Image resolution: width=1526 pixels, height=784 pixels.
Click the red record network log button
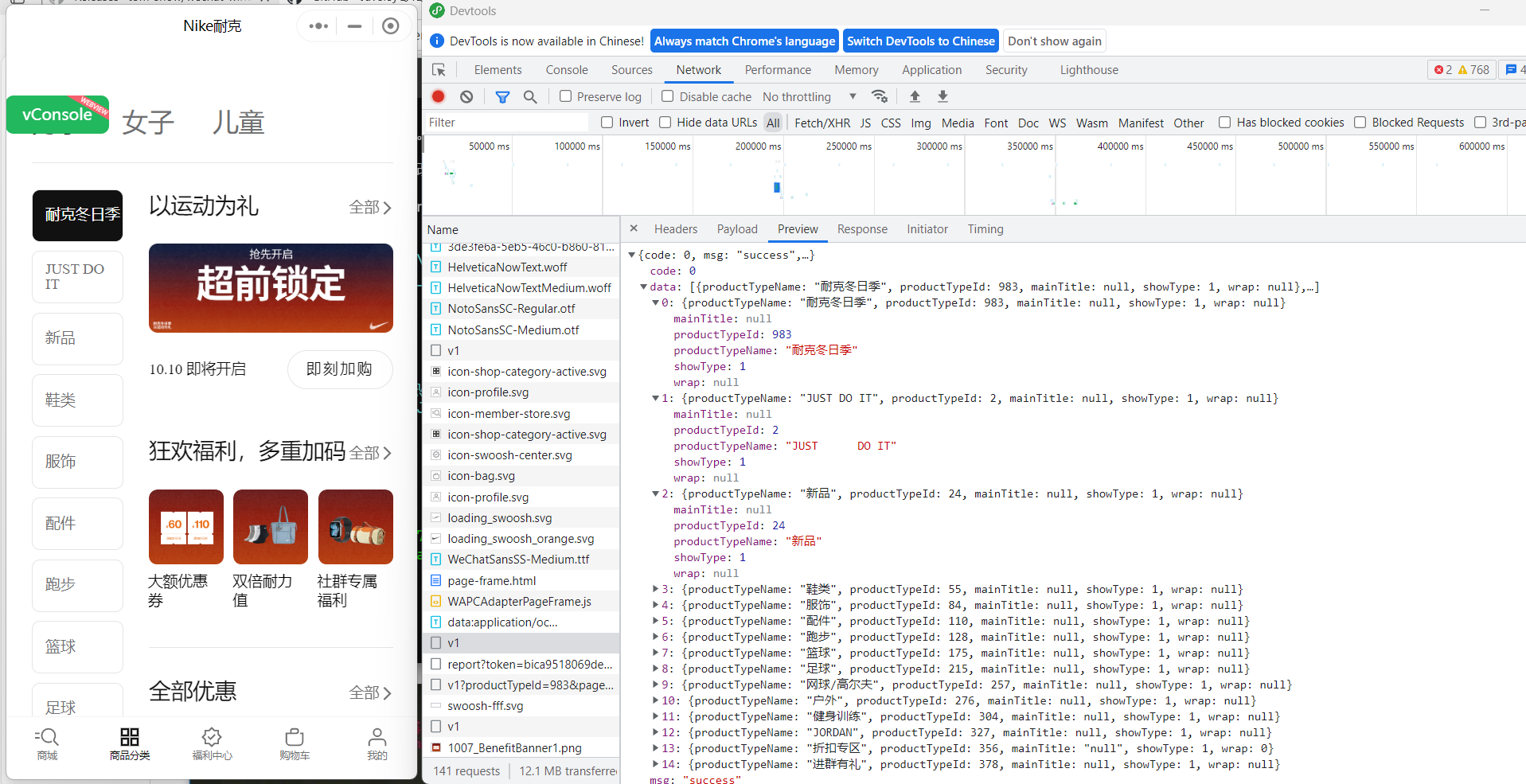438,96
